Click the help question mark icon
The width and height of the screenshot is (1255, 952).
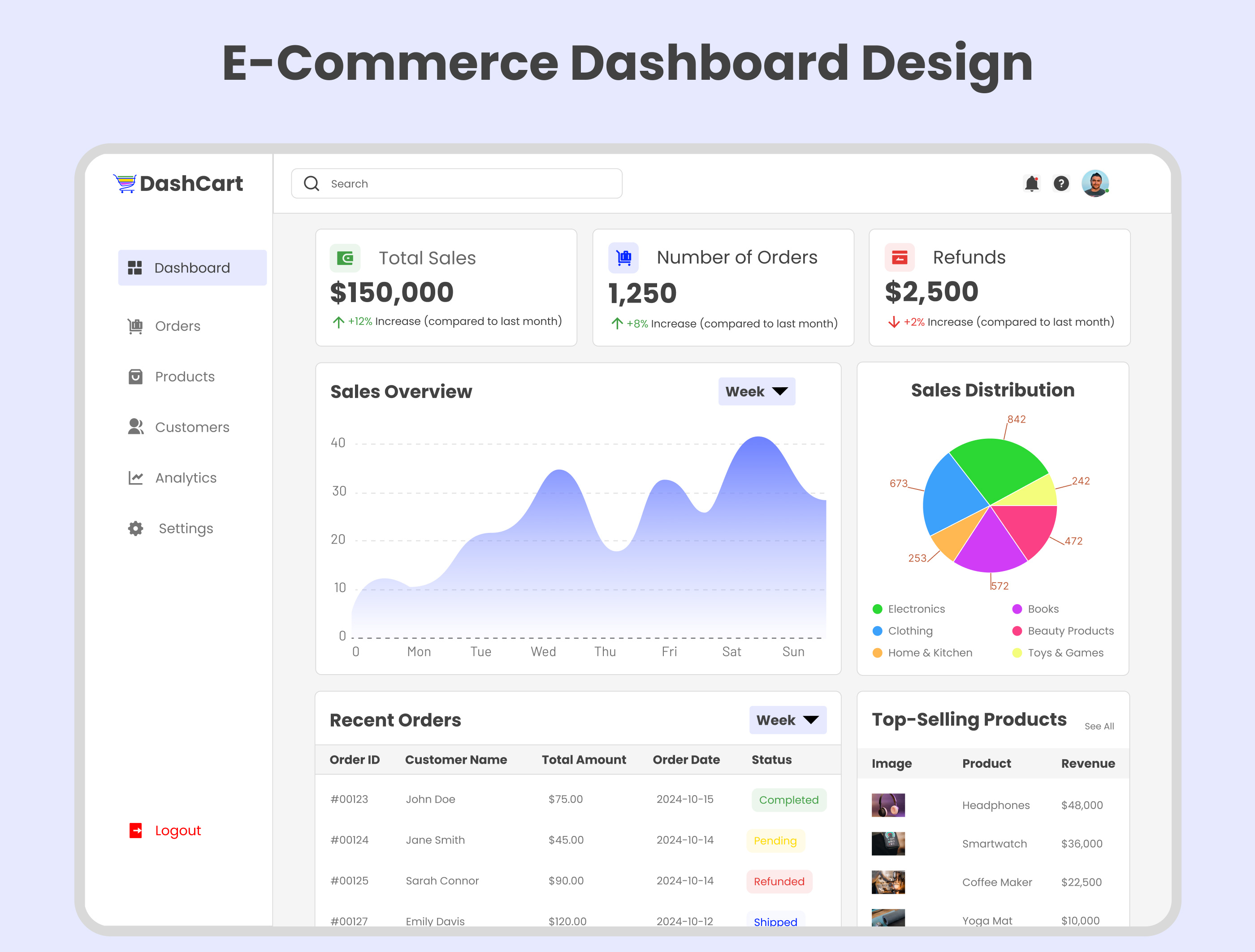click(1061, 183)
